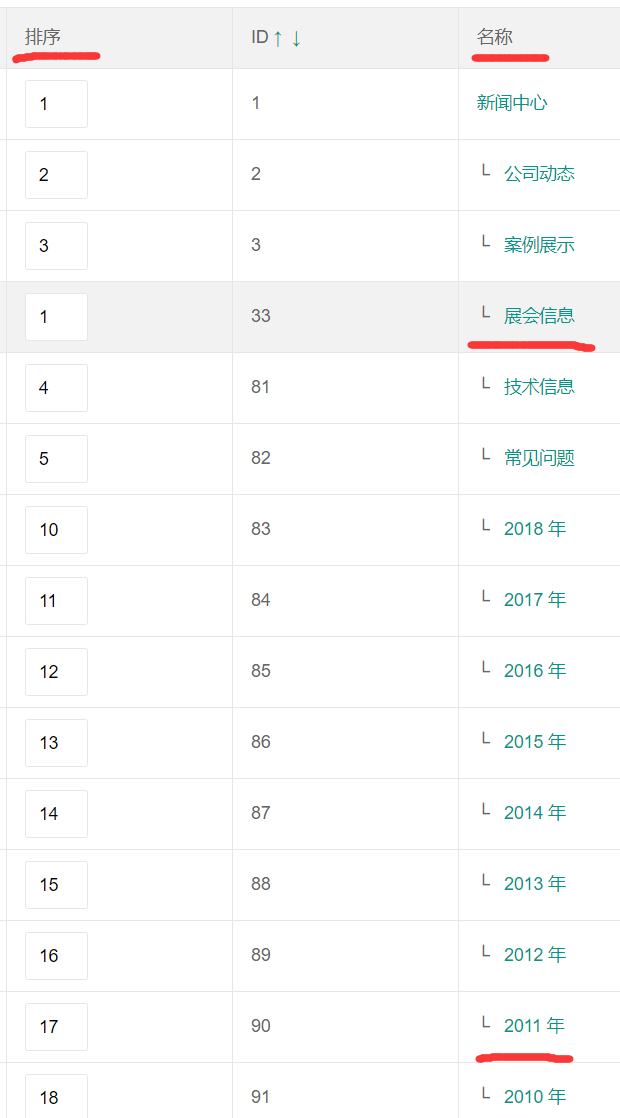Select the sort field for 新闻中心 row
Viewport: 620px width, 1118px height.
point(56,103)
